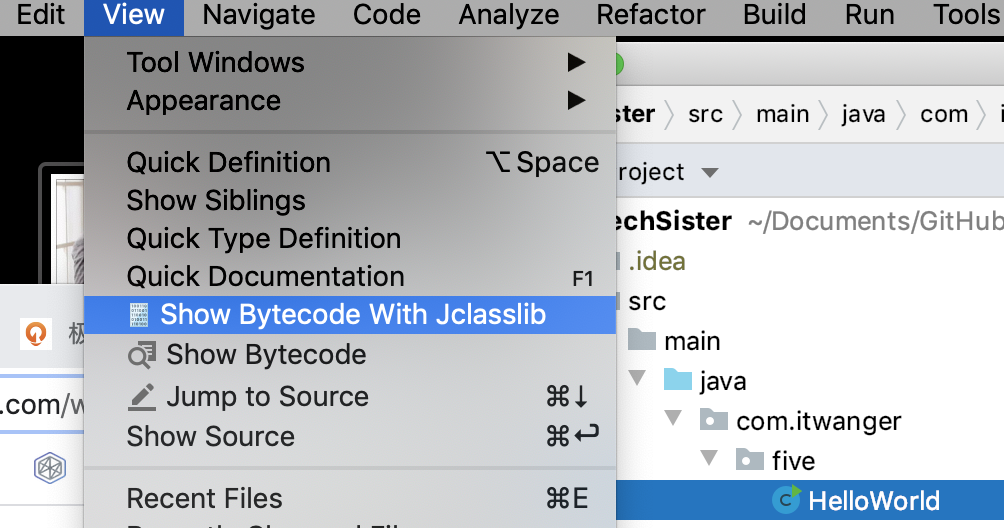Collapse the five package node
This screenshot has height=528, width=1004.
709,461
